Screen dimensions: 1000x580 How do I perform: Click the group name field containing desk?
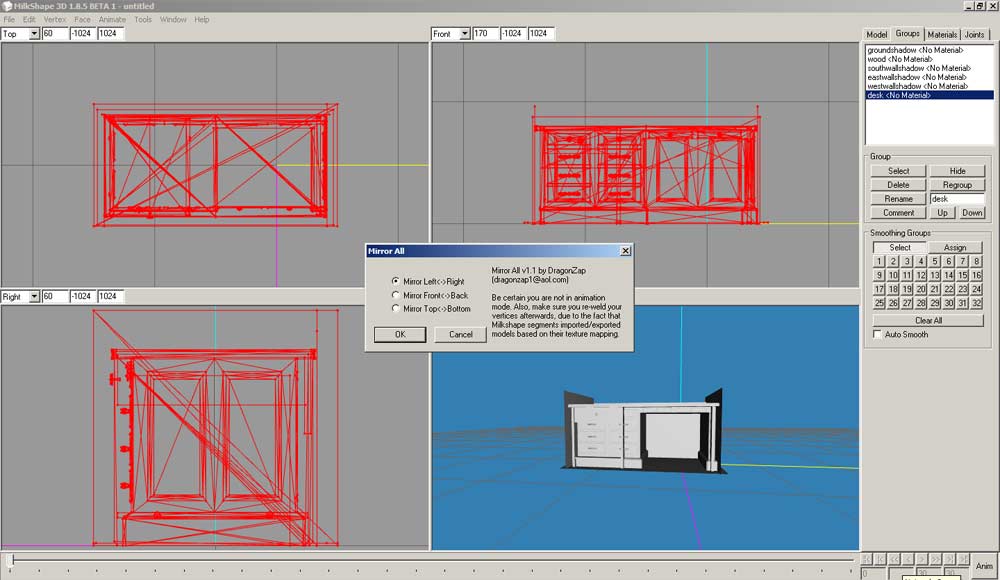pos(957,199)
